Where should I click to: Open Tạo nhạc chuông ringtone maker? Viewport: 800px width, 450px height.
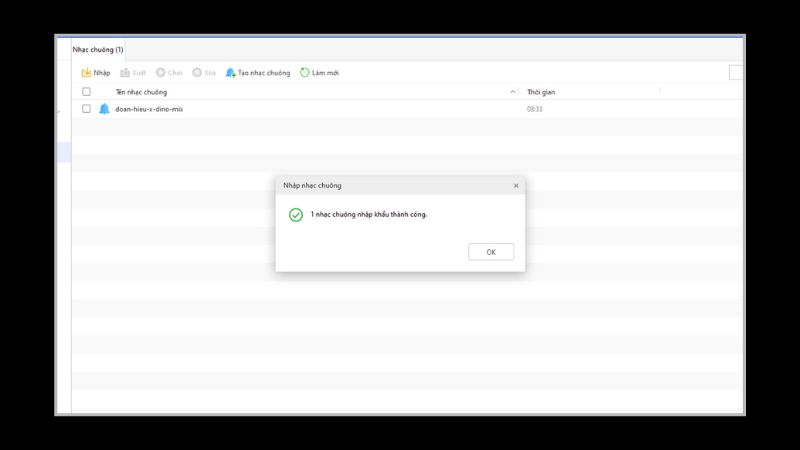(258, 73)
